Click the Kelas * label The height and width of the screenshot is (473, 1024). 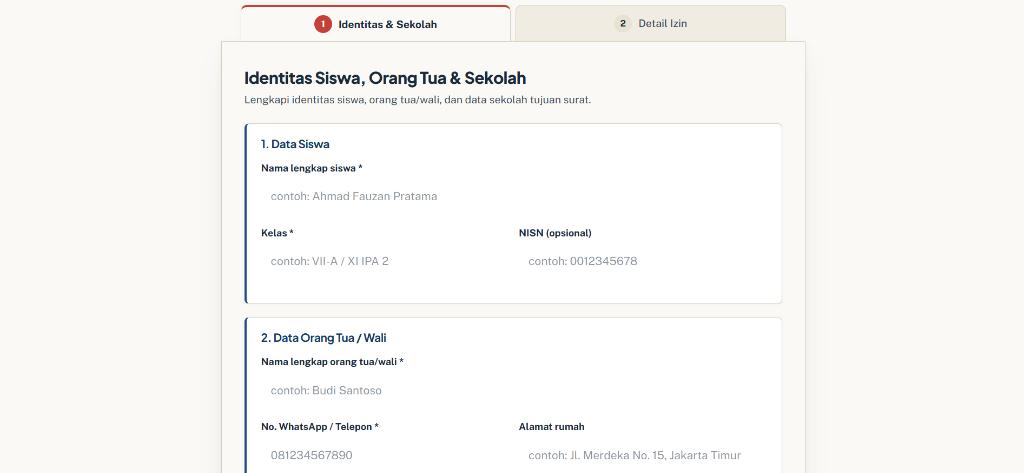pyautogui.click(x=278, y=233)
